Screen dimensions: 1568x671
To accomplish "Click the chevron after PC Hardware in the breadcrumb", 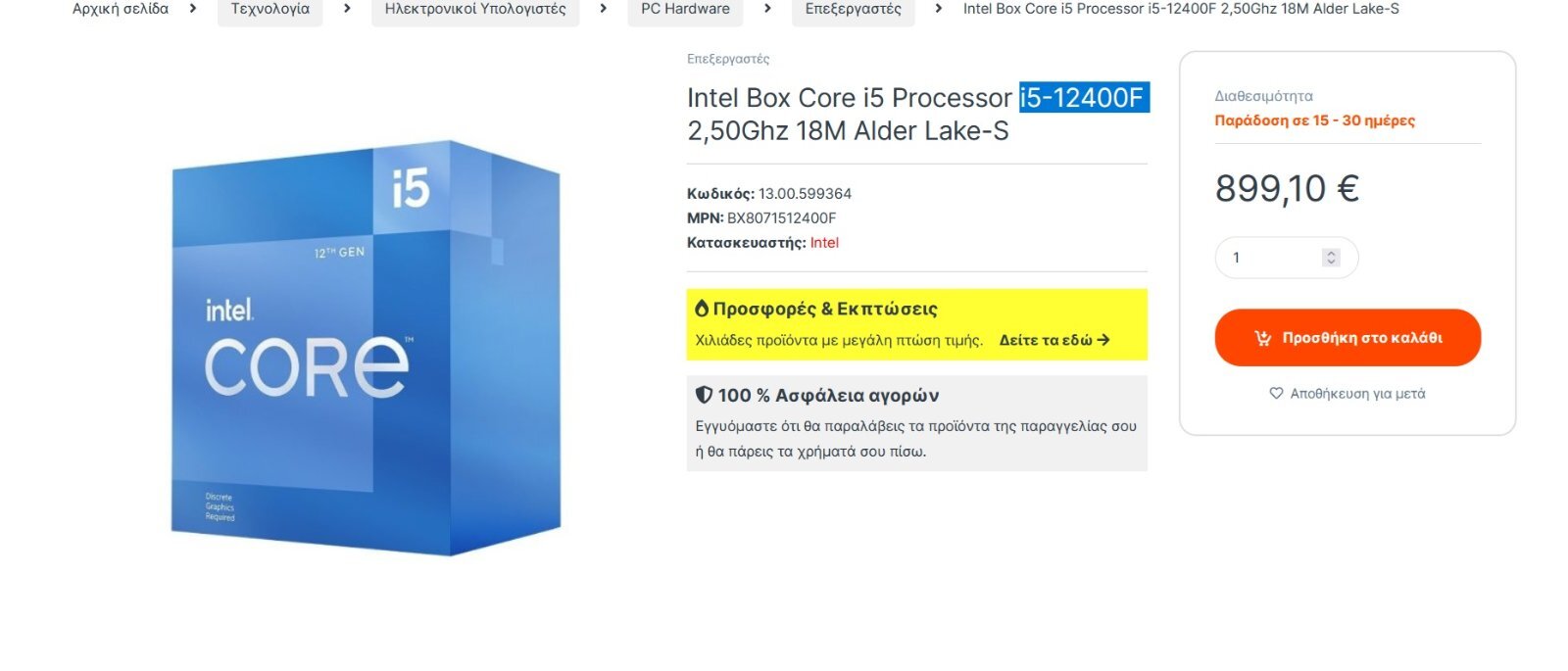I will click(767, 8).
